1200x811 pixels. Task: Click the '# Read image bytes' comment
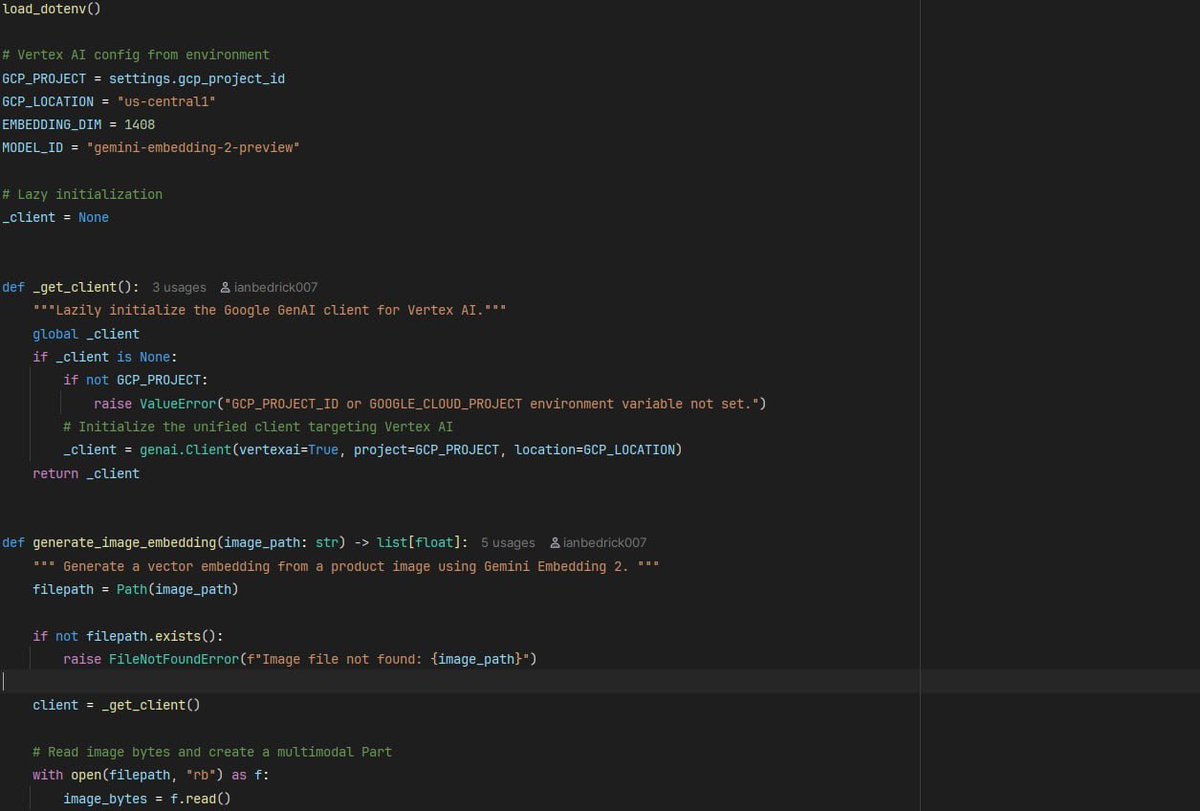tap(212, 752)
